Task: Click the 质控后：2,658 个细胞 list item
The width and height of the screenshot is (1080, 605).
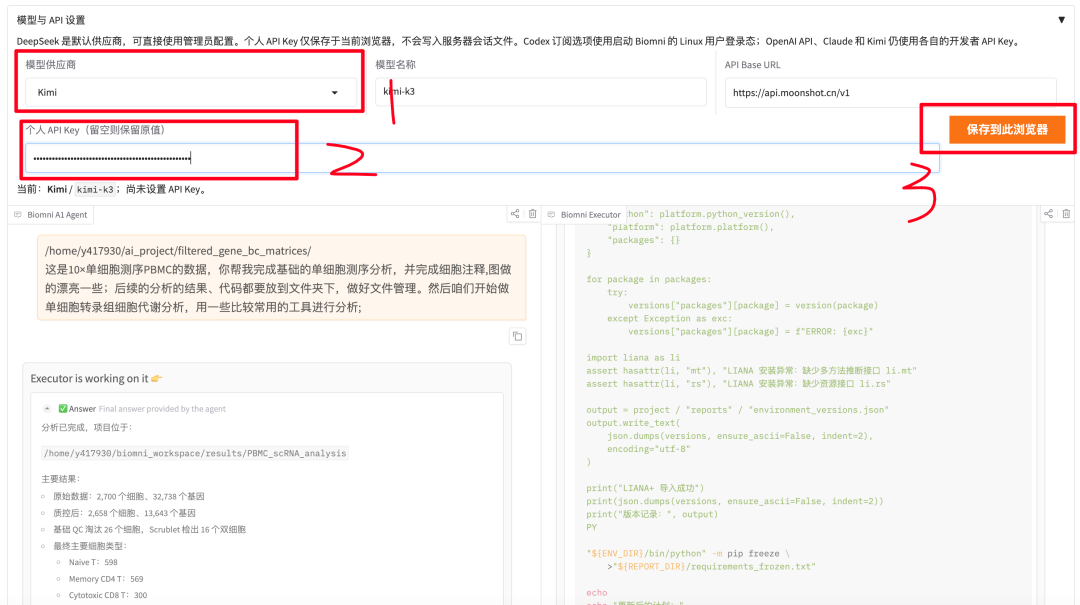Action: [x=125, y=513]
